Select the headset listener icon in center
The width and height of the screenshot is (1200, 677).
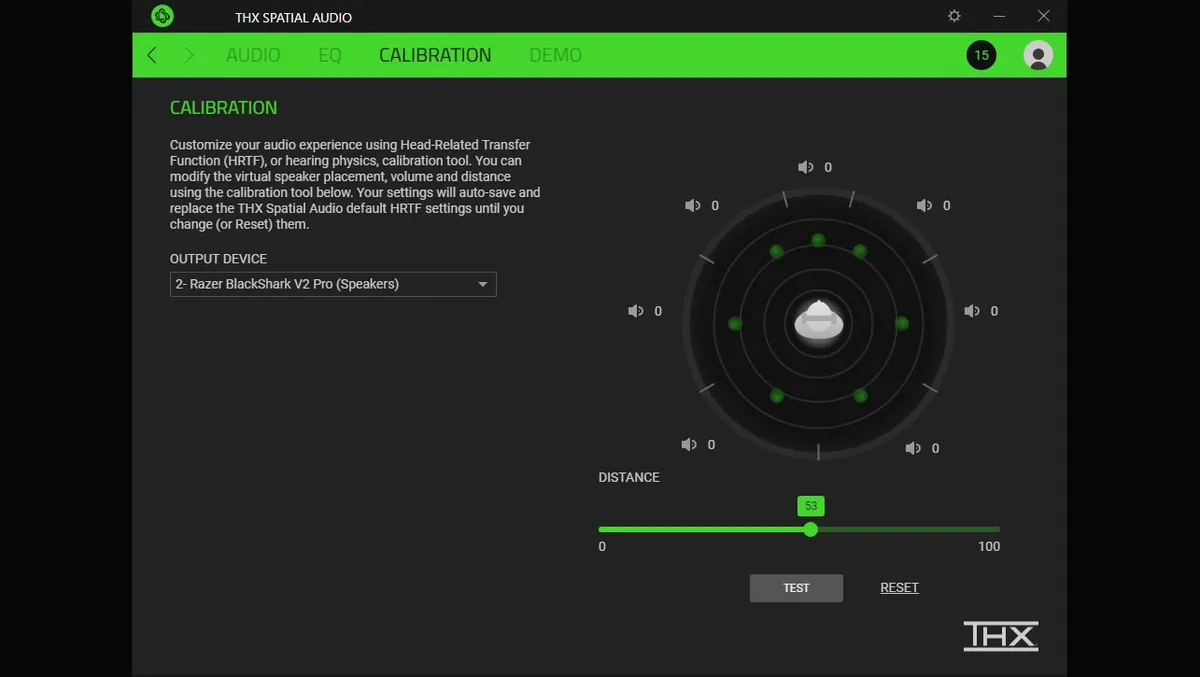tap(819, 322)
